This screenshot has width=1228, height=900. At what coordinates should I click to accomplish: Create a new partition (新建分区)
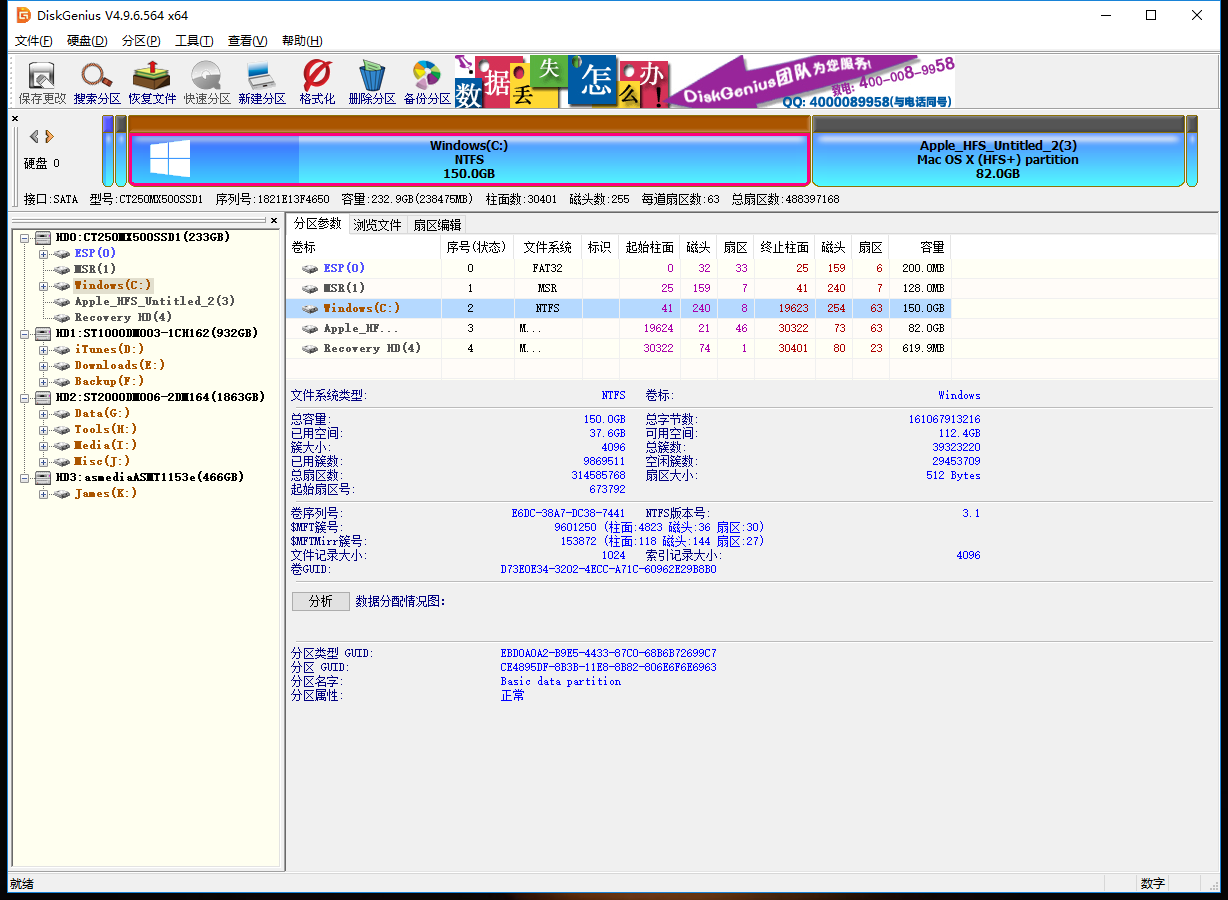[x=262, y=82]
